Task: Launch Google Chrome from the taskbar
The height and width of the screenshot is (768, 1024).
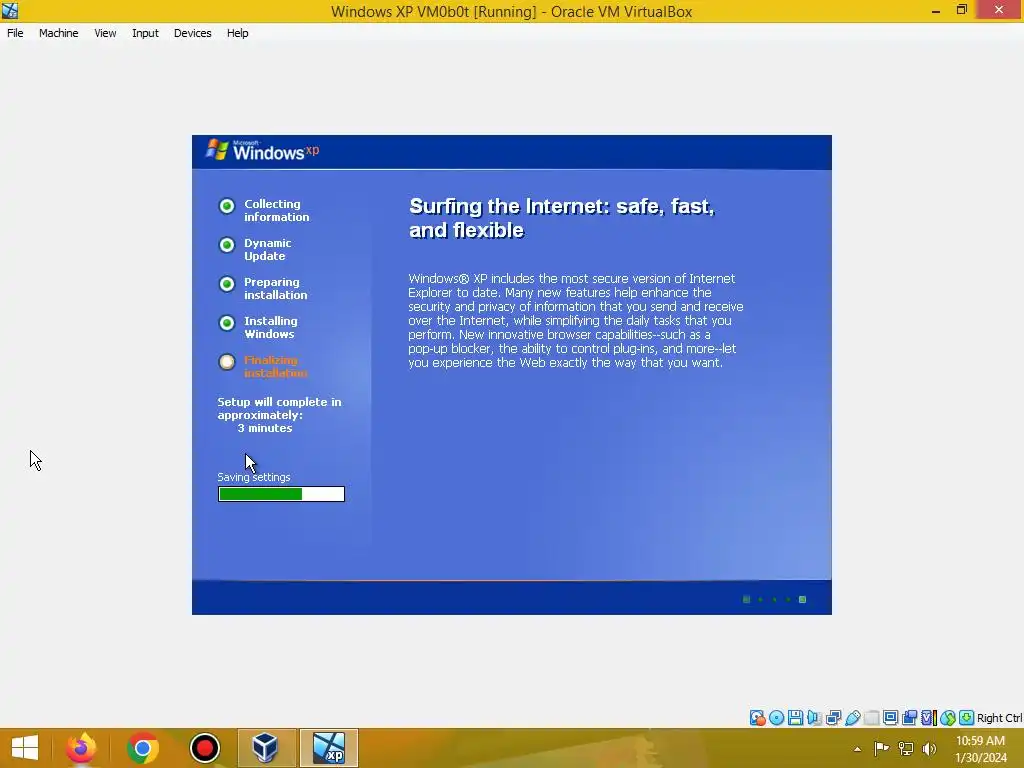Action: (x=143, y=748)
